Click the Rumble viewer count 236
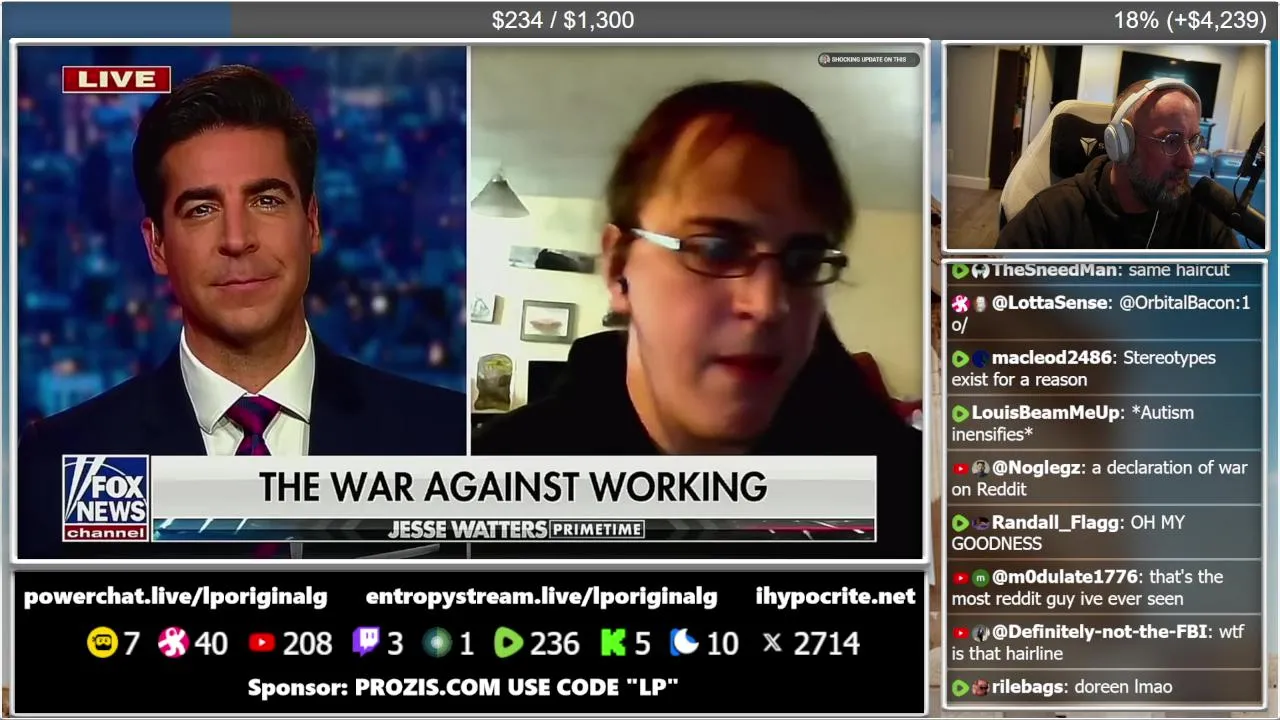 coord(555,643)
